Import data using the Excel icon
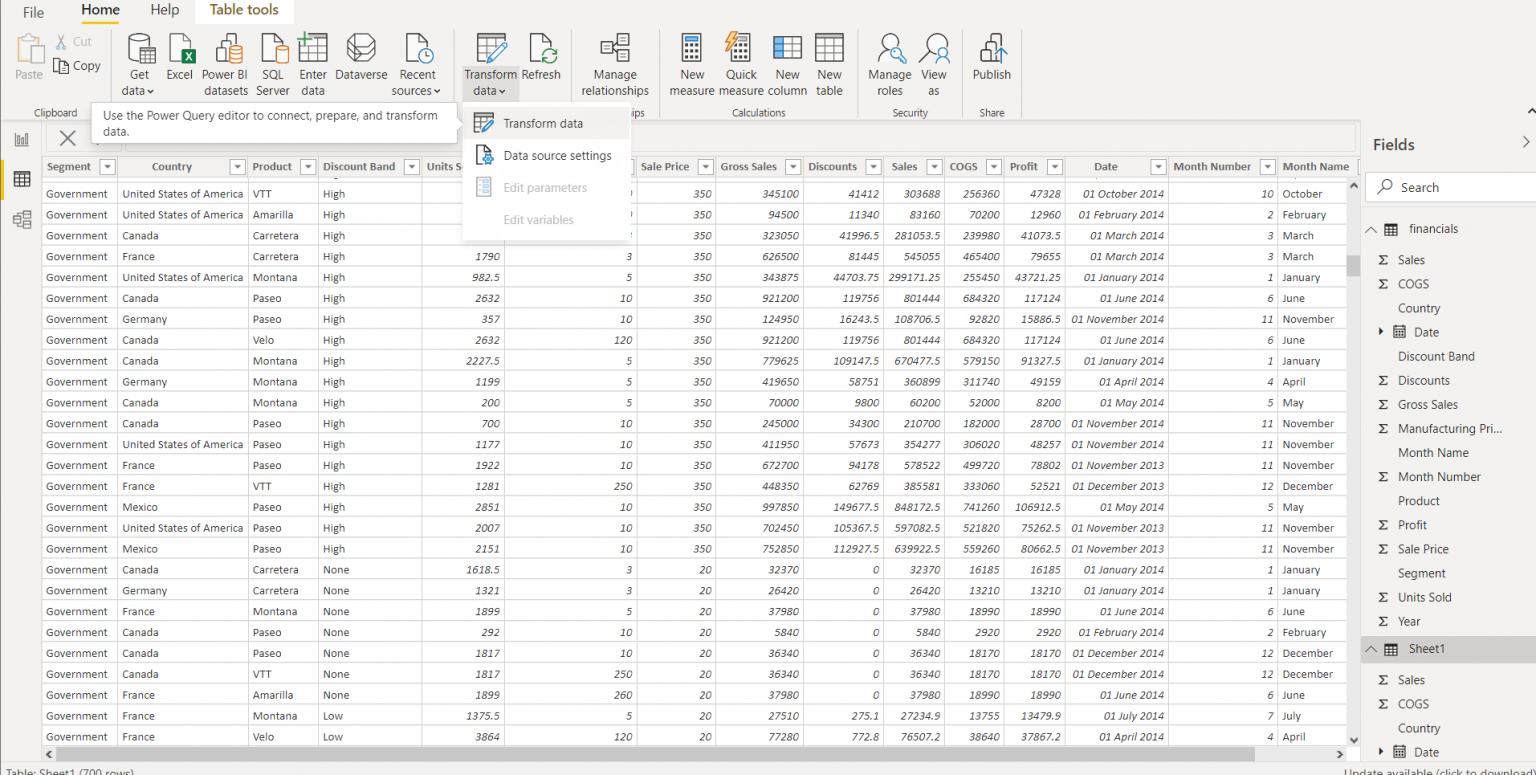Image resolution: width=1536 pixels, height=775 pixels. point(180,60)
